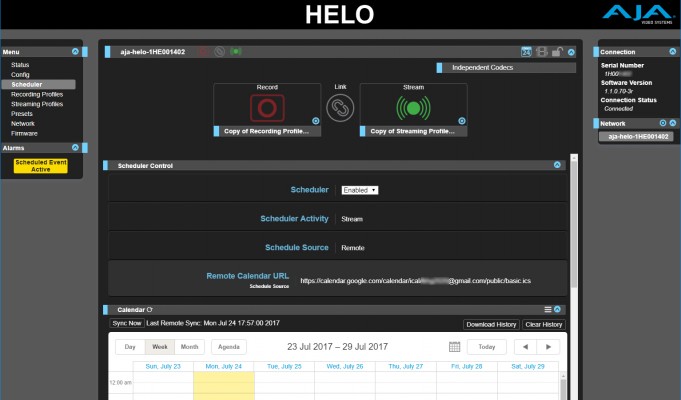681x400 pixels.
Task: Click the film media icon in header
Action: 542,52
